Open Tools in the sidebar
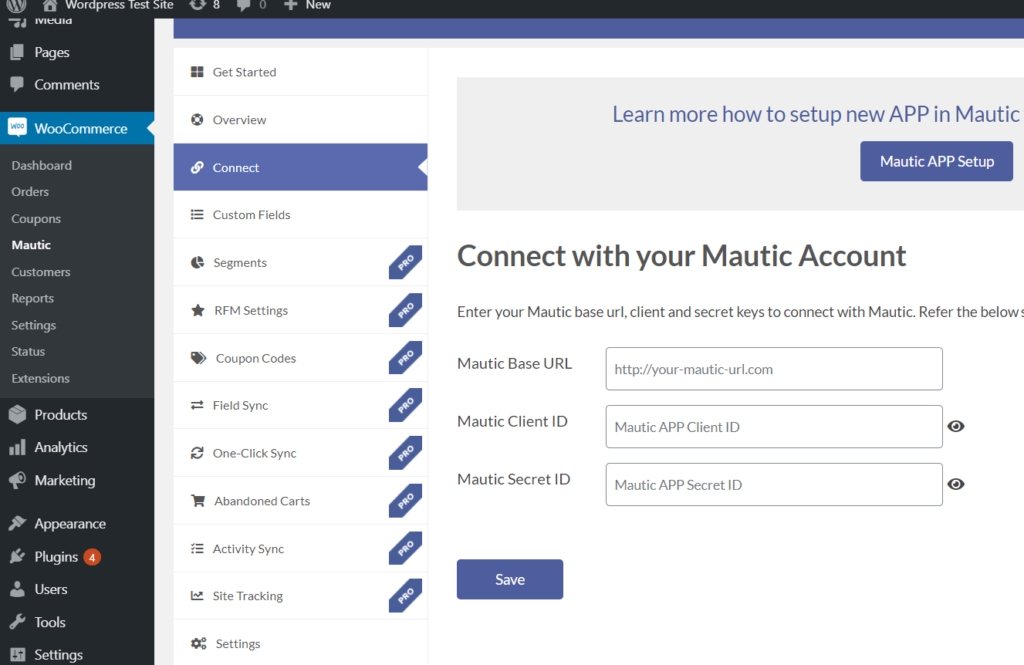1024x665 pixels. (77, 622)
